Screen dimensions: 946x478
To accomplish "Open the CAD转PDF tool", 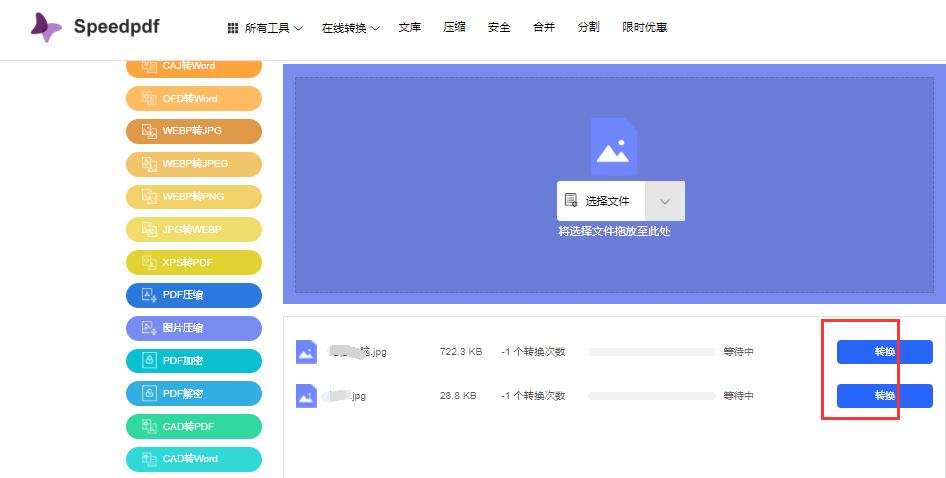I will coord(194,427).
